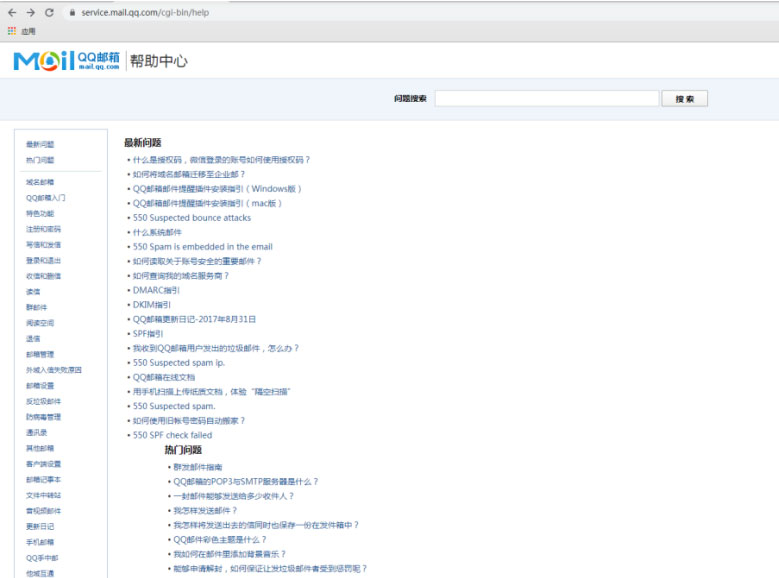Click the browser back arrow
This screenshot has height=578, width=779.
pos(11,12)
